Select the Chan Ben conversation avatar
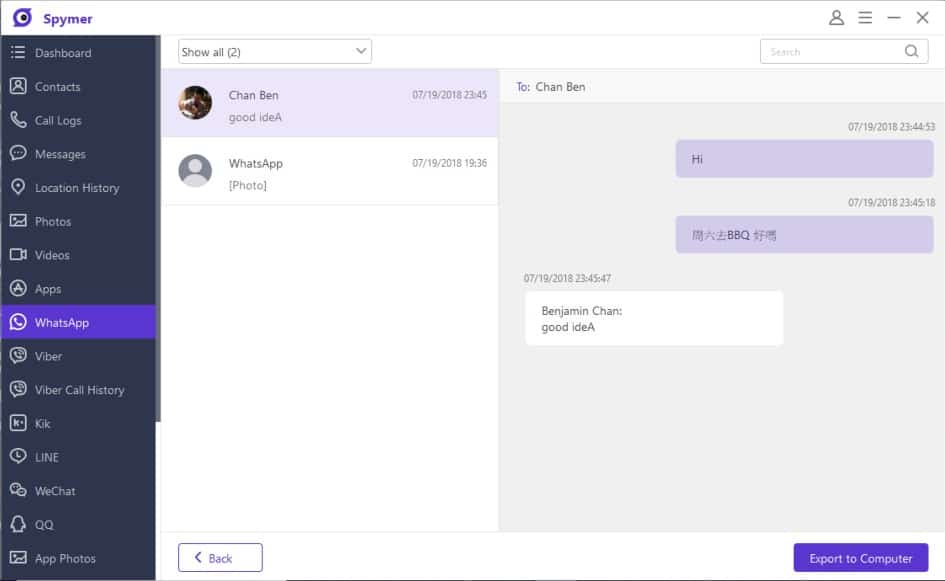This screenshot has height=581, width=945. point(195,102)
